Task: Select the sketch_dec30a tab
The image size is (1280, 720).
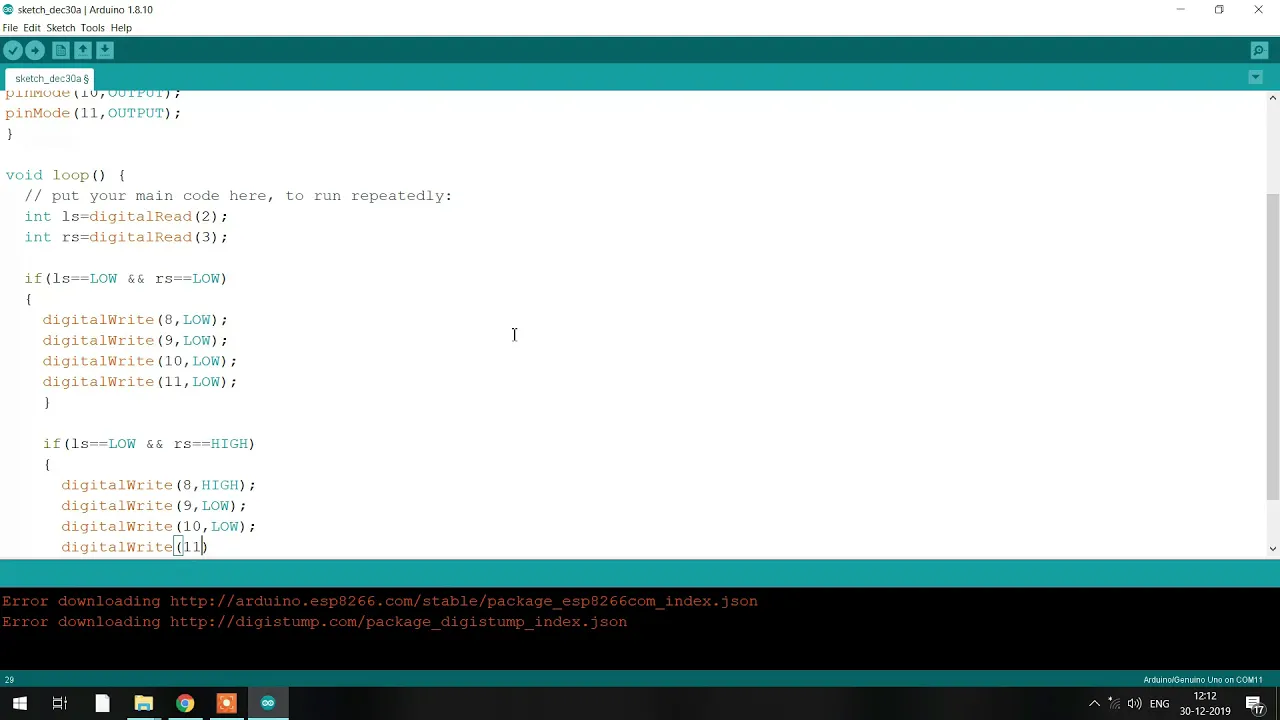Action: coord(51,78)
